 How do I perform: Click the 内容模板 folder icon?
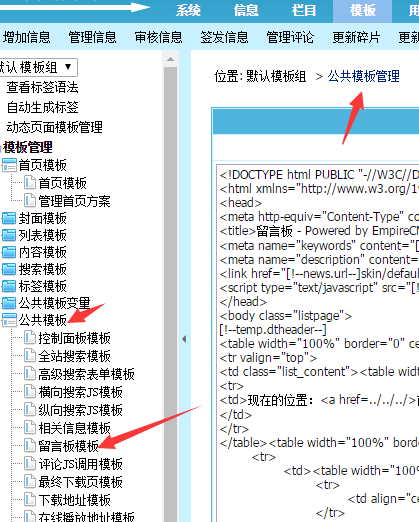(9, 252)
